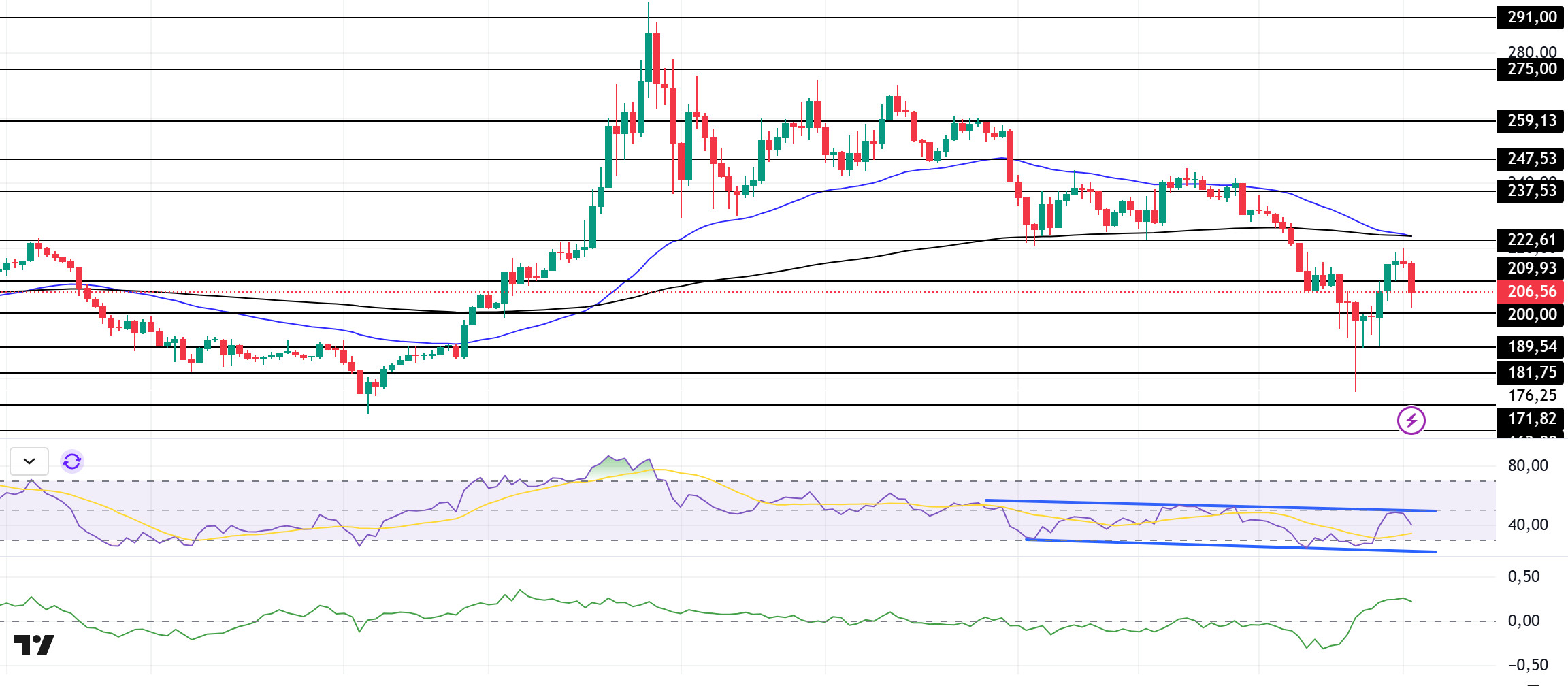Expand the indicator pane chevron dropdown
The height and width of the screenshot is (686, 1568).
pyautogui.click(x=29, y=461)
